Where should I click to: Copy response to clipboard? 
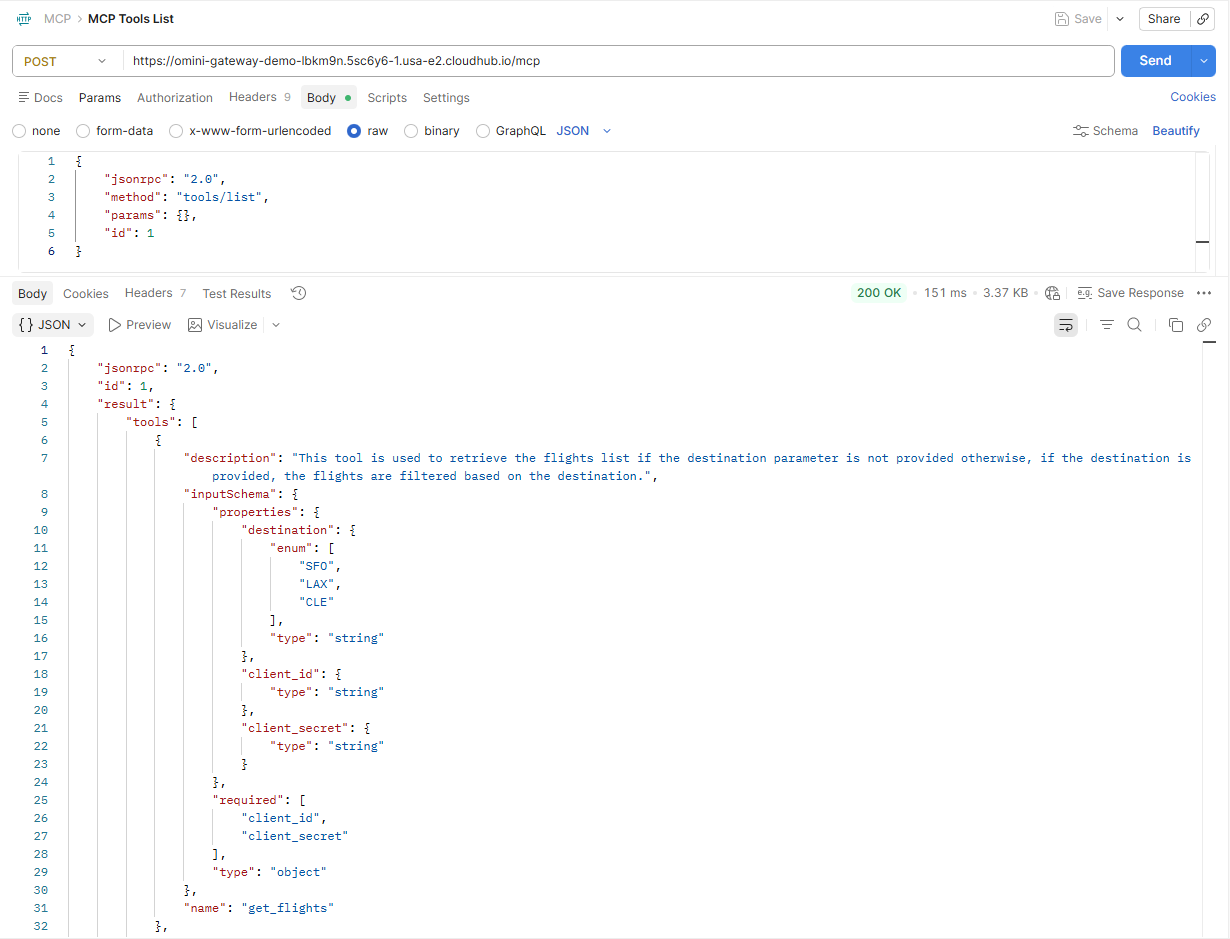[x=1176, y=325]
